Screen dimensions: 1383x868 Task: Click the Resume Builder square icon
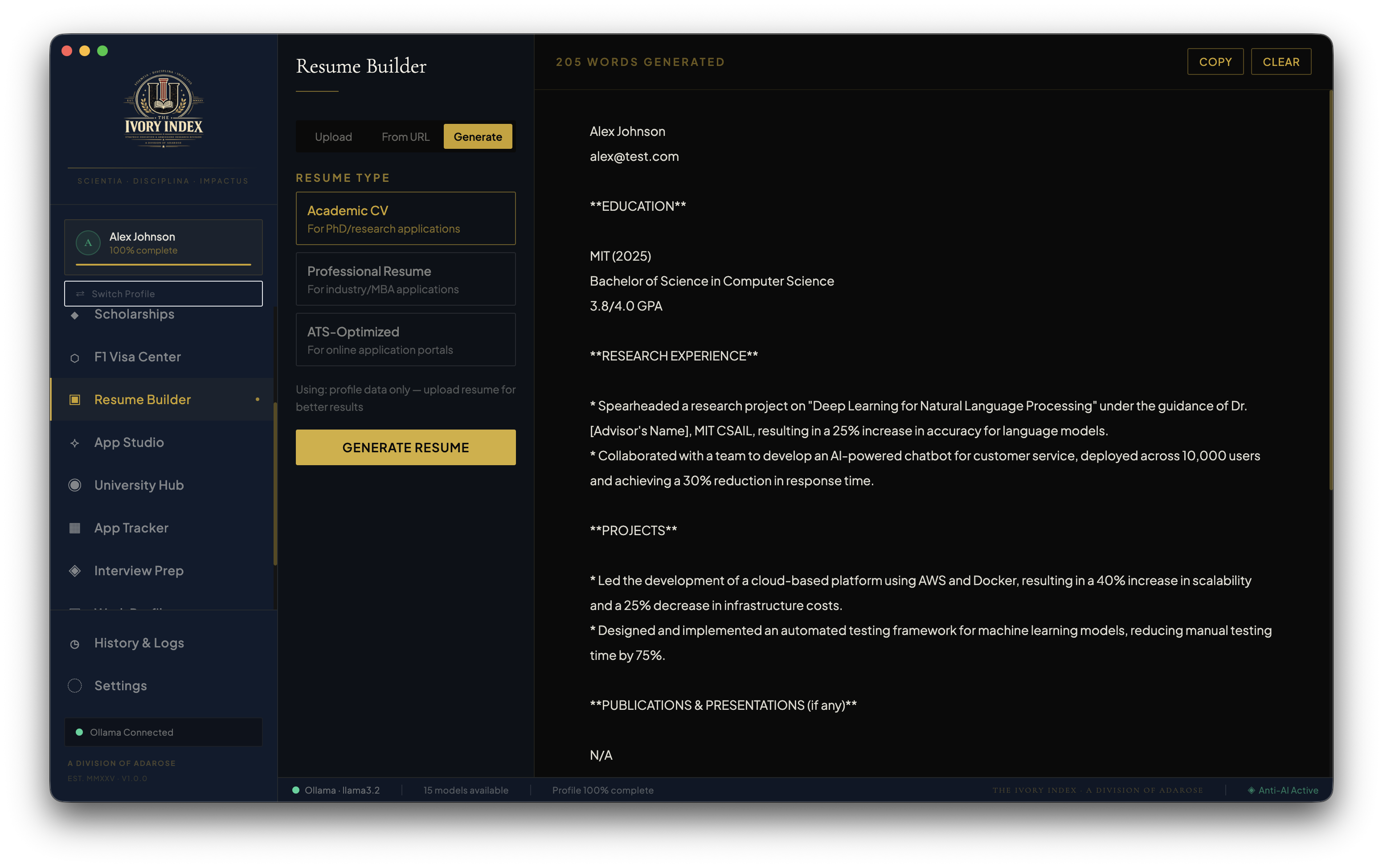point(74,400)
